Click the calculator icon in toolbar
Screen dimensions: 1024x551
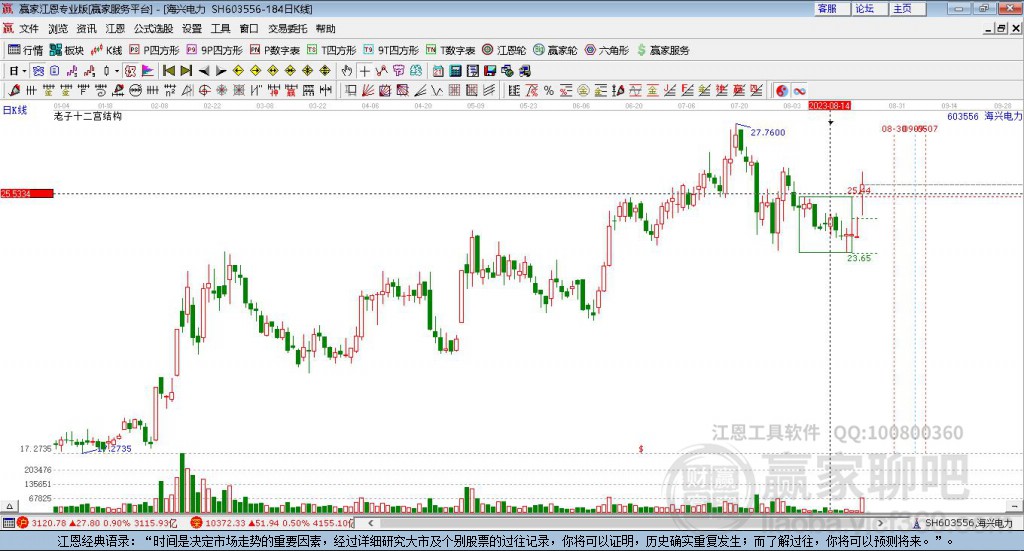click(x=455, y=71)
